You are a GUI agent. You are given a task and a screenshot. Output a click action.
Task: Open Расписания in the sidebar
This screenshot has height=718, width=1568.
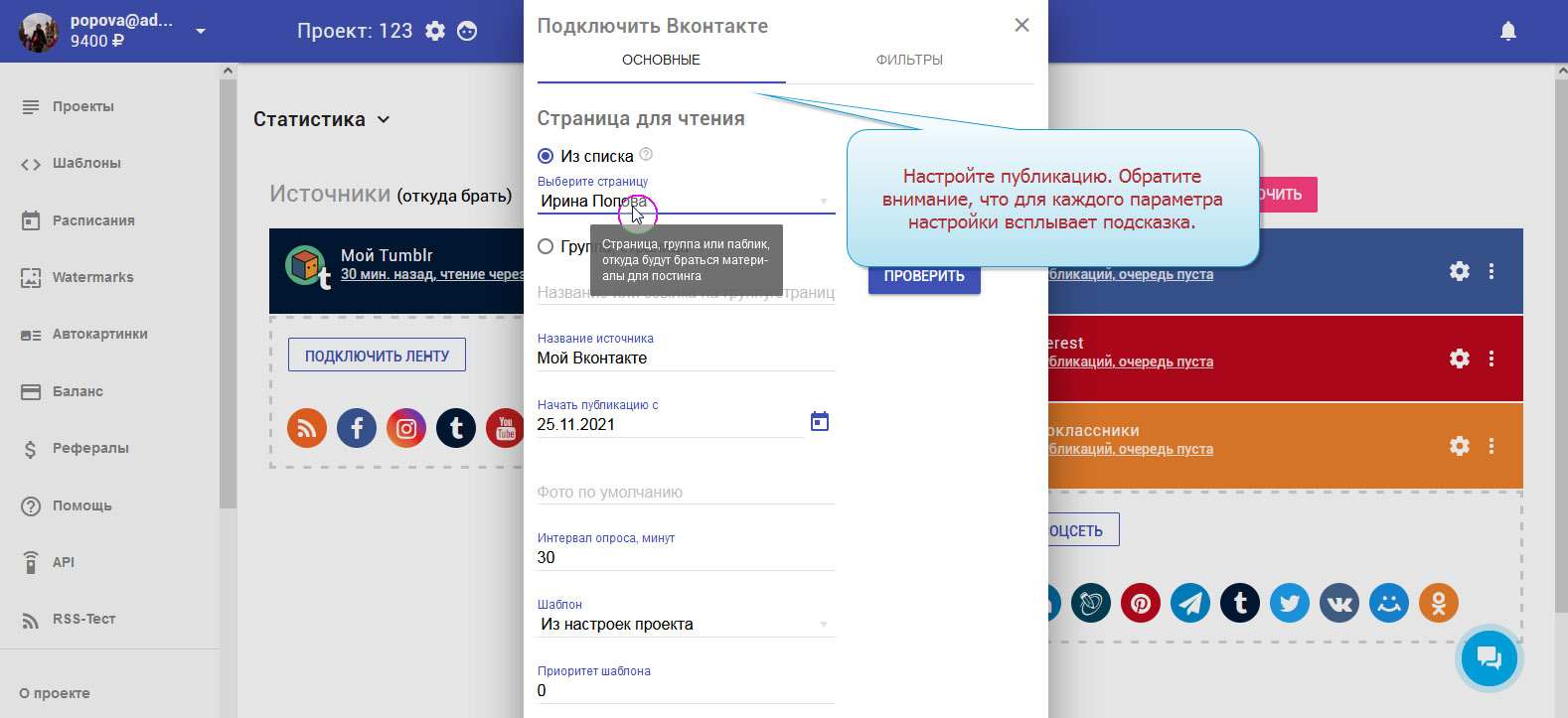(93, 220)
